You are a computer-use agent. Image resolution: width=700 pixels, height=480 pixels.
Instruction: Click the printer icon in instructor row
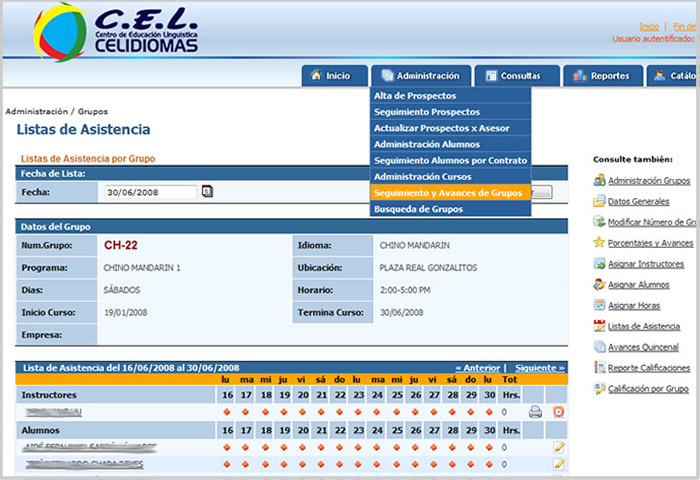[535, 412]
